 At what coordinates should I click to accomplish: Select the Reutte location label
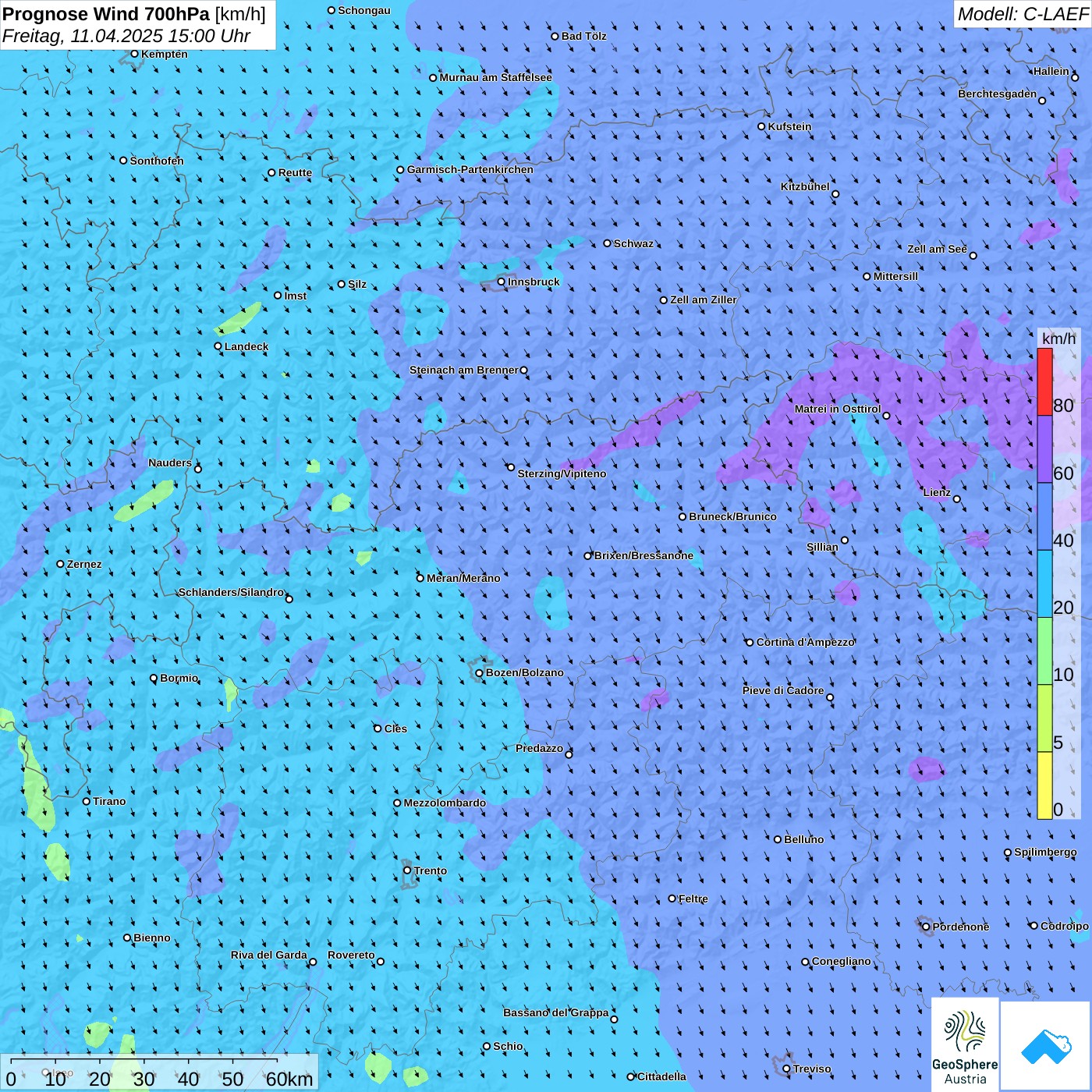295,172
